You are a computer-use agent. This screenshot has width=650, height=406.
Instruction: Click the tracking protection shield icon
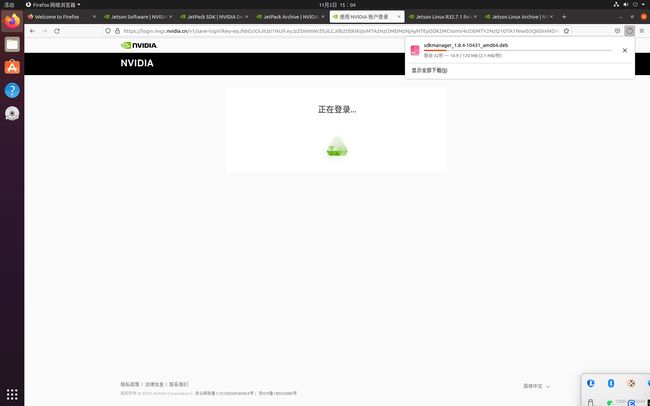click(108, 31)
